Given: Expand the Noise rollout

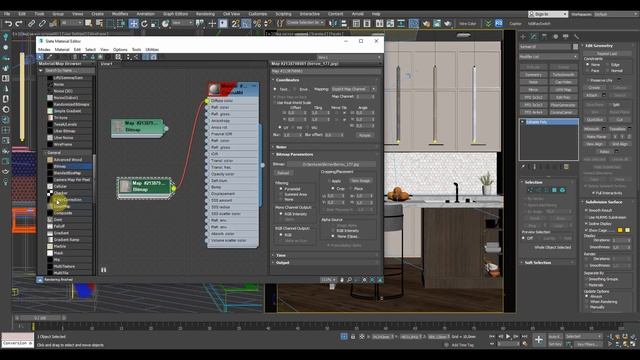Looking at the screenshot, I should (x=325, y=147).
